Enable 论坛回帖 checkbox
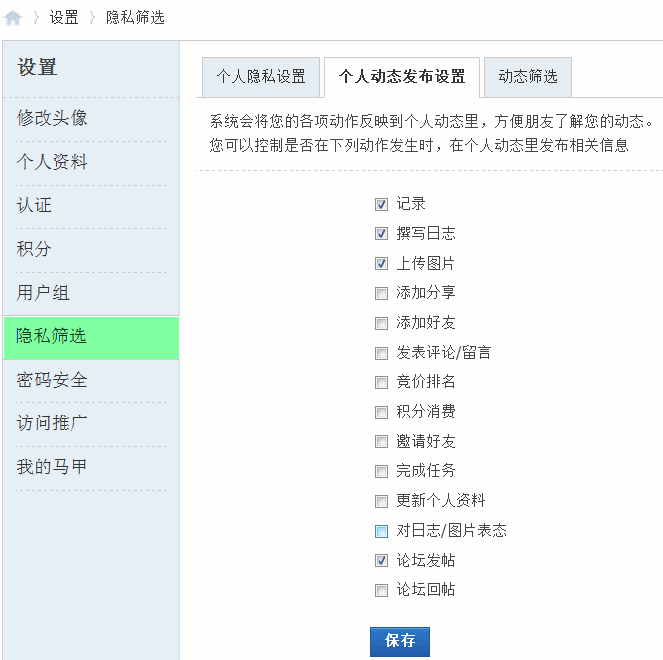The width and height of the screenshot is (663, 660). click(381, 590)
